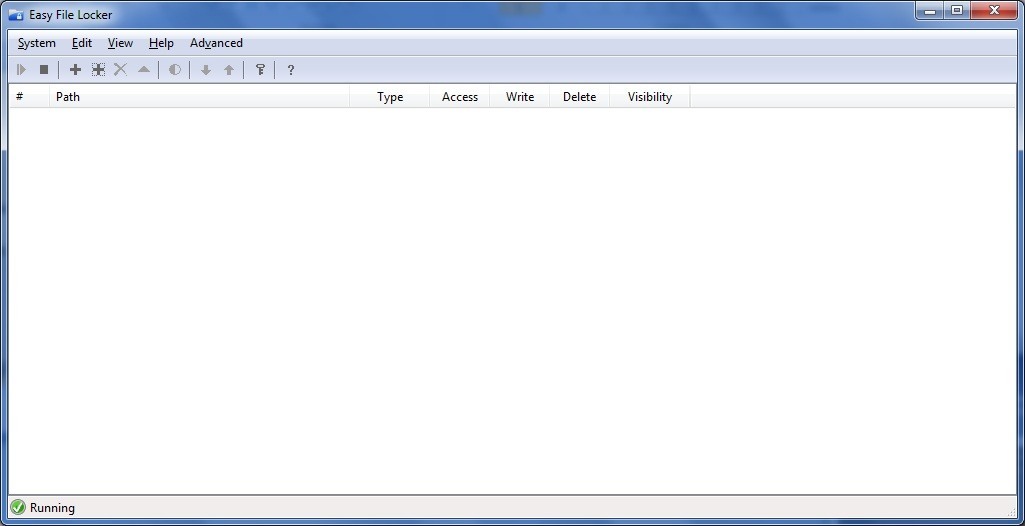Click the half-circle visibility icon
Viewport: 1025px width, 526px height.
point(175,69)
